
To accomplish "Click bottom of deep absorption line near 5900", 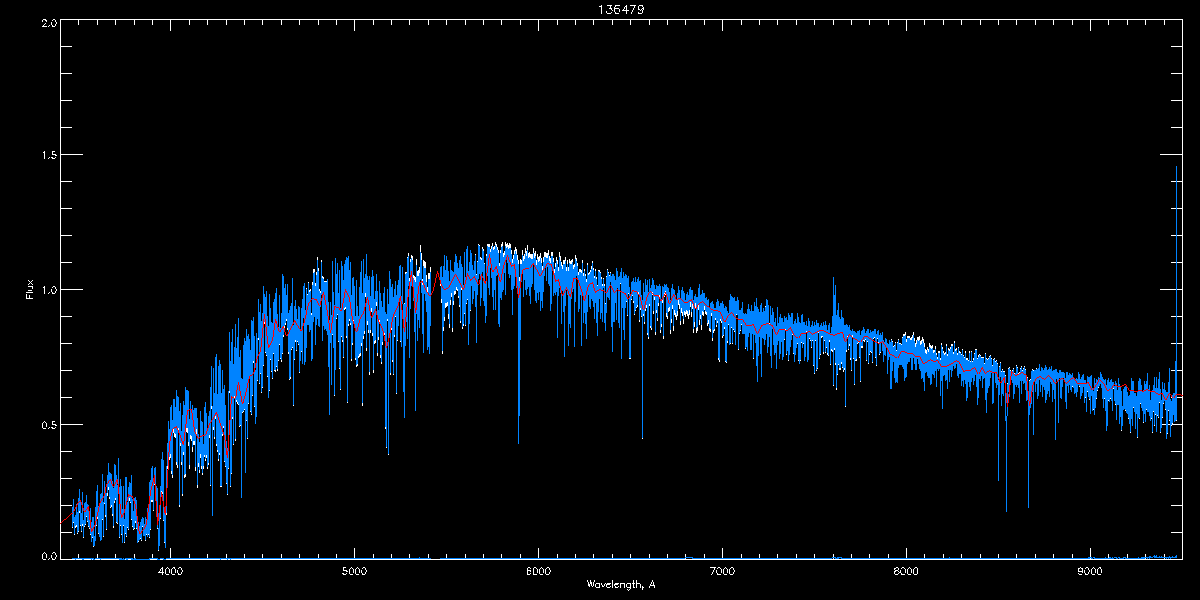I will click(519, 442).
